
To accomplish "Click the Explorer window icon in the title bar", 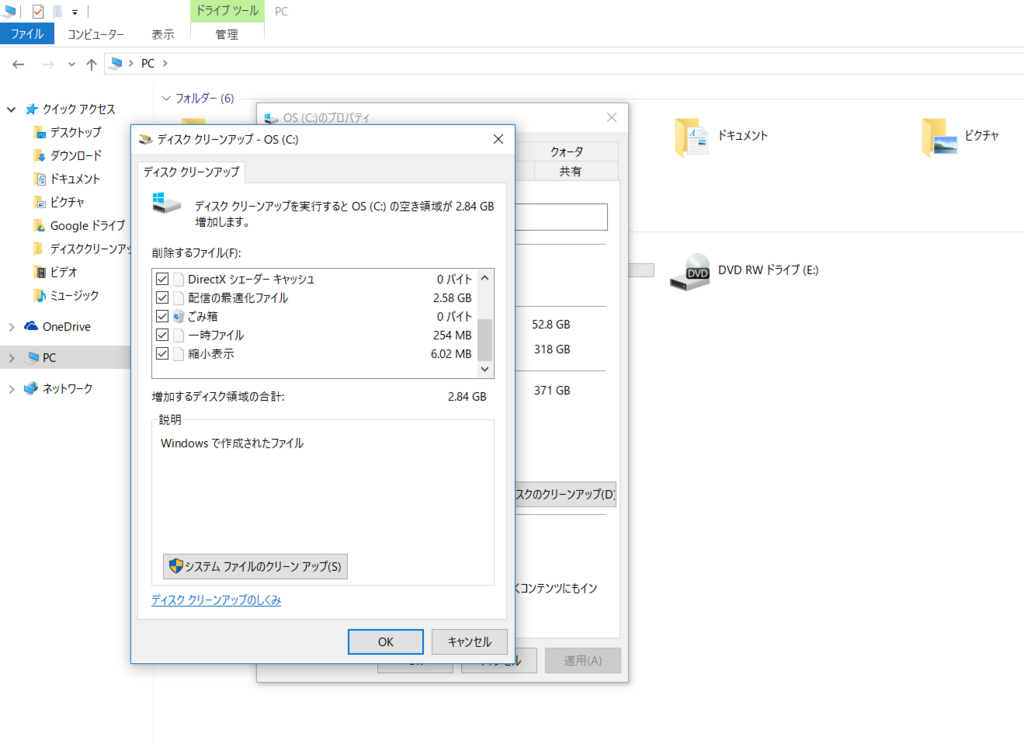I will pyautogui.click(x=10, y=11).
